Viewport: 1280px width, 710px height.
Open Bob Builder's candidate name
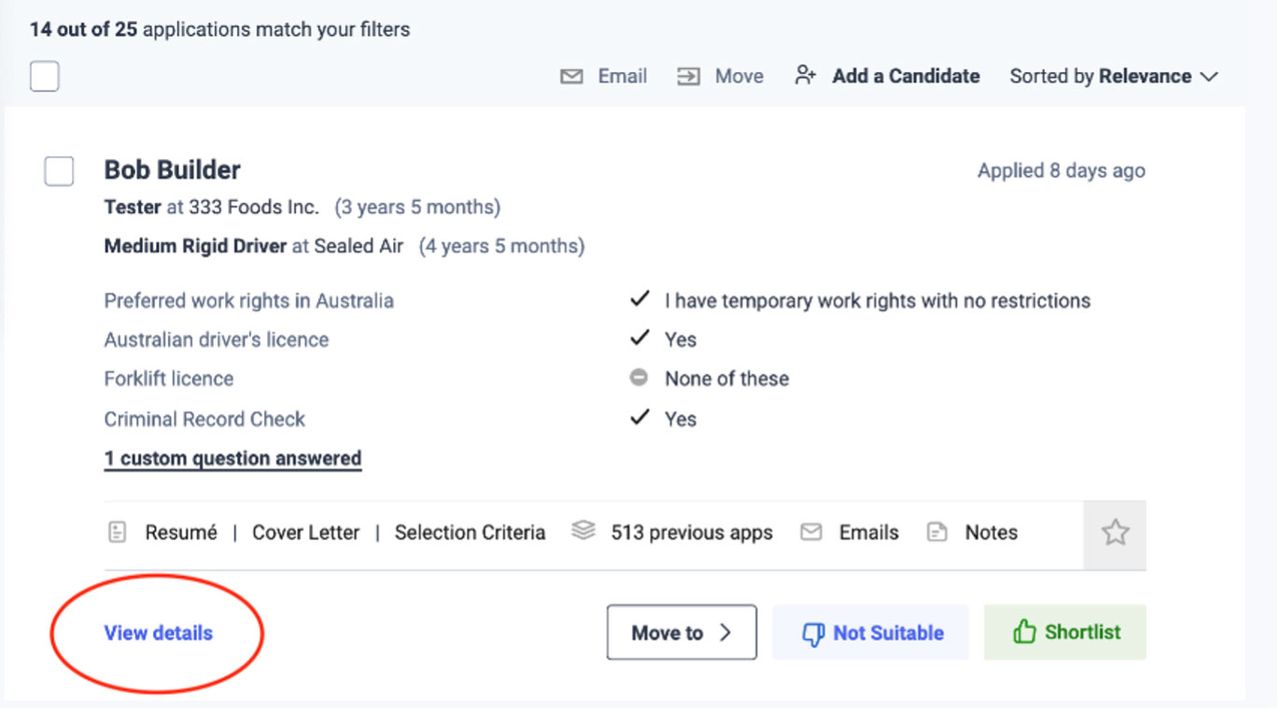tap(172, 170)
